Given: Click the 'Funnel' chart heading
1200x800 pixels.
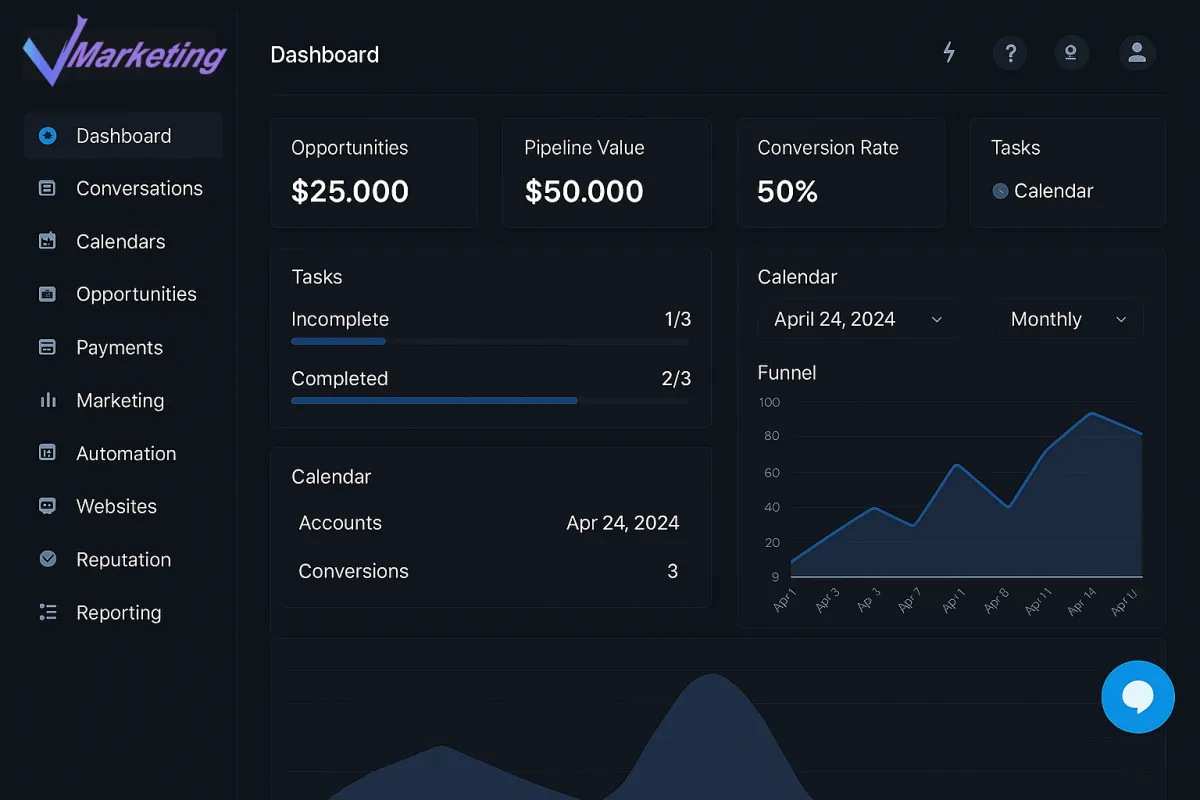Looking at the screenshot, I should click(x=787, y=372).
